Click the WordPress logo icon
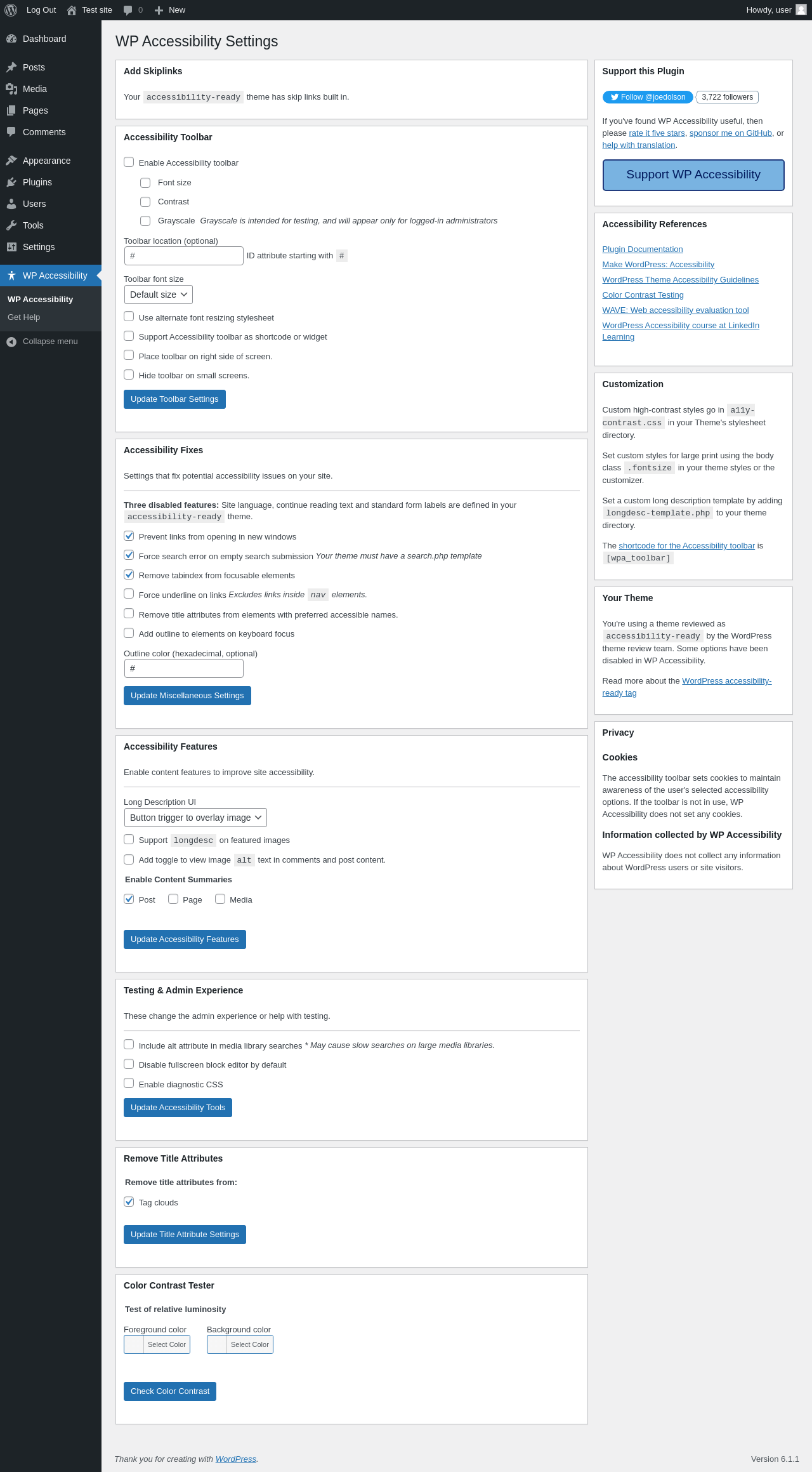812x1472 pixels. click(x=11, y=10)
